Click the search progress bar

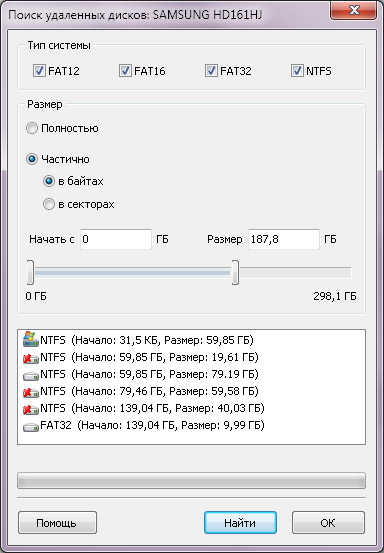[191, 481]
